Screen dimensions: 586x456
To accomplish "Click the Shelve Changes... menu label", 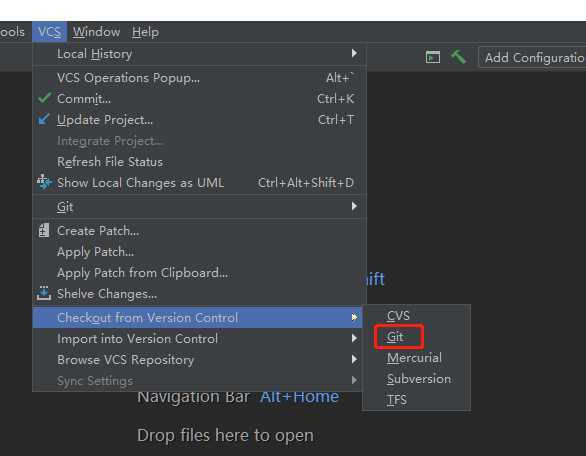I will point(107,294).
